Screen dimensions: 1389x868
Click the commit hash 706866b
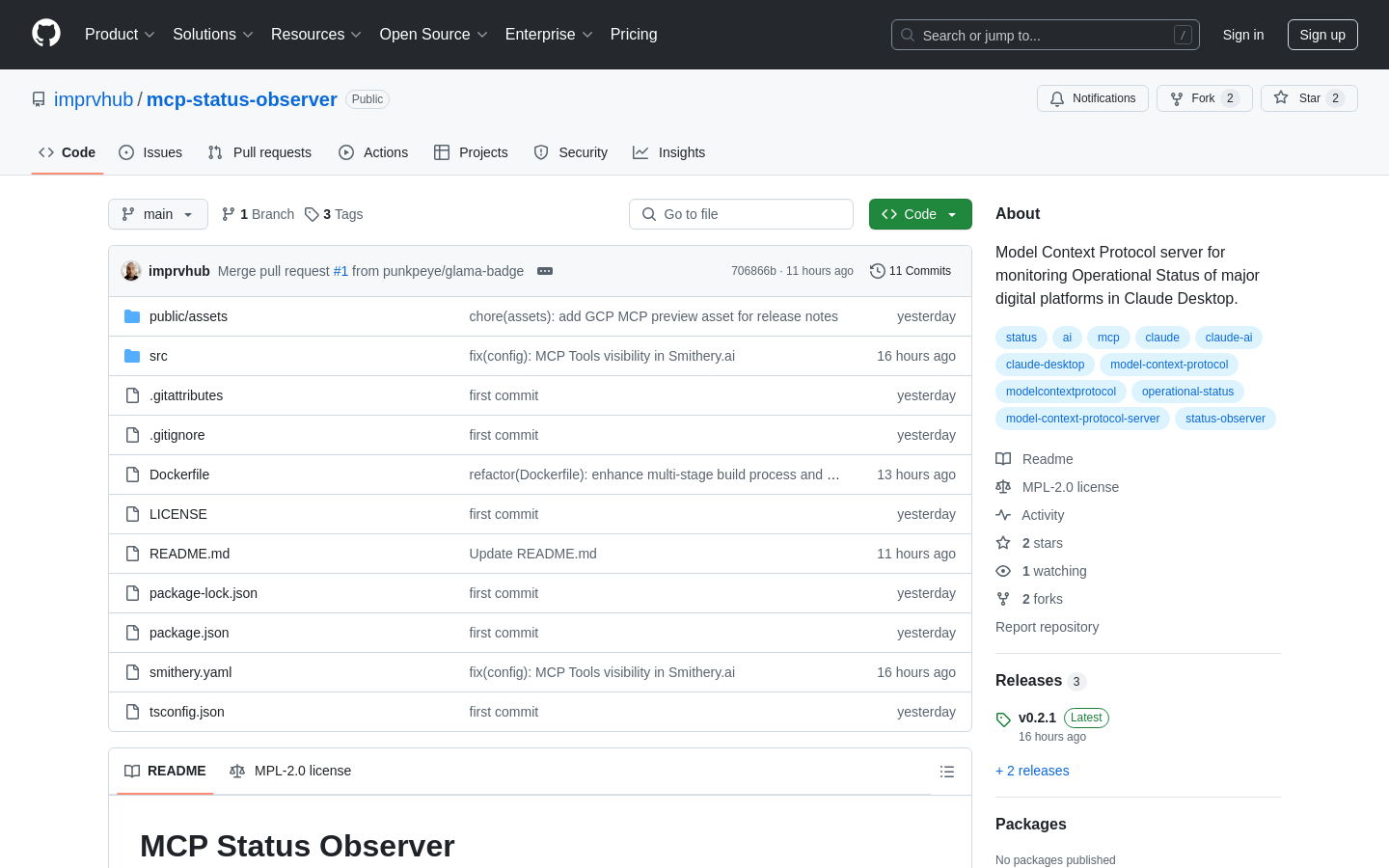[x=753, y=271]
